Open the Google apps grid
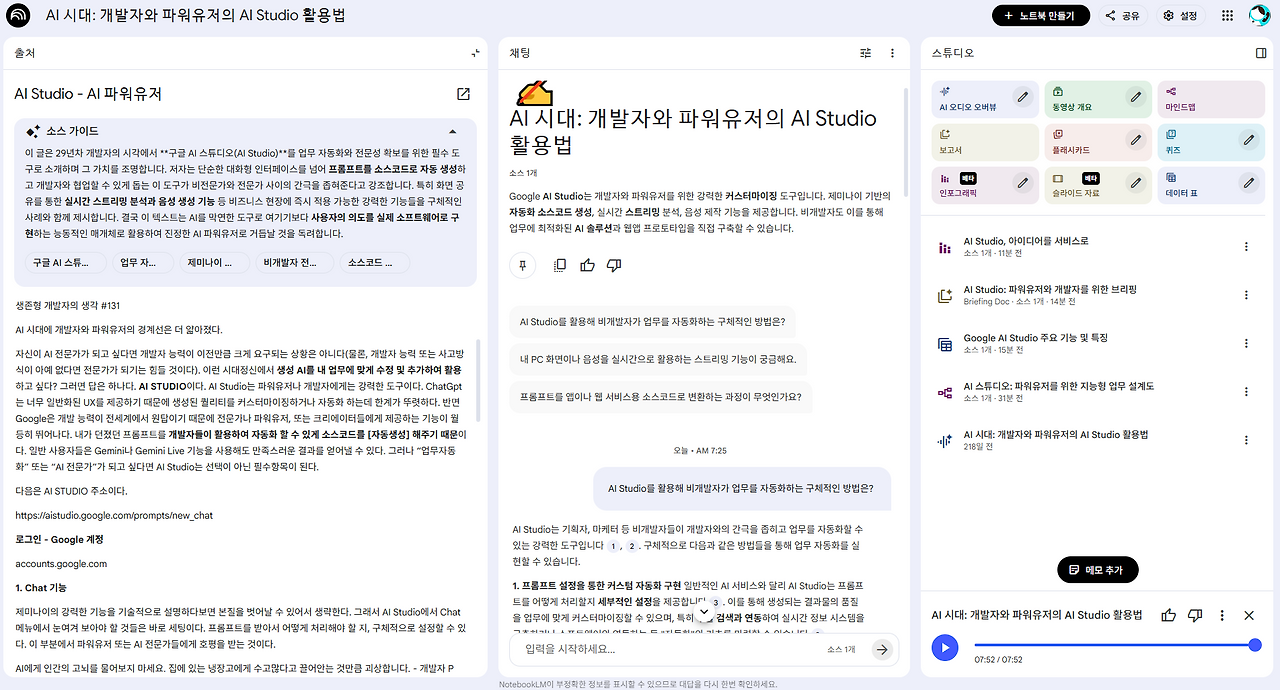The image size is (1280, 690). pos(1228,15)
